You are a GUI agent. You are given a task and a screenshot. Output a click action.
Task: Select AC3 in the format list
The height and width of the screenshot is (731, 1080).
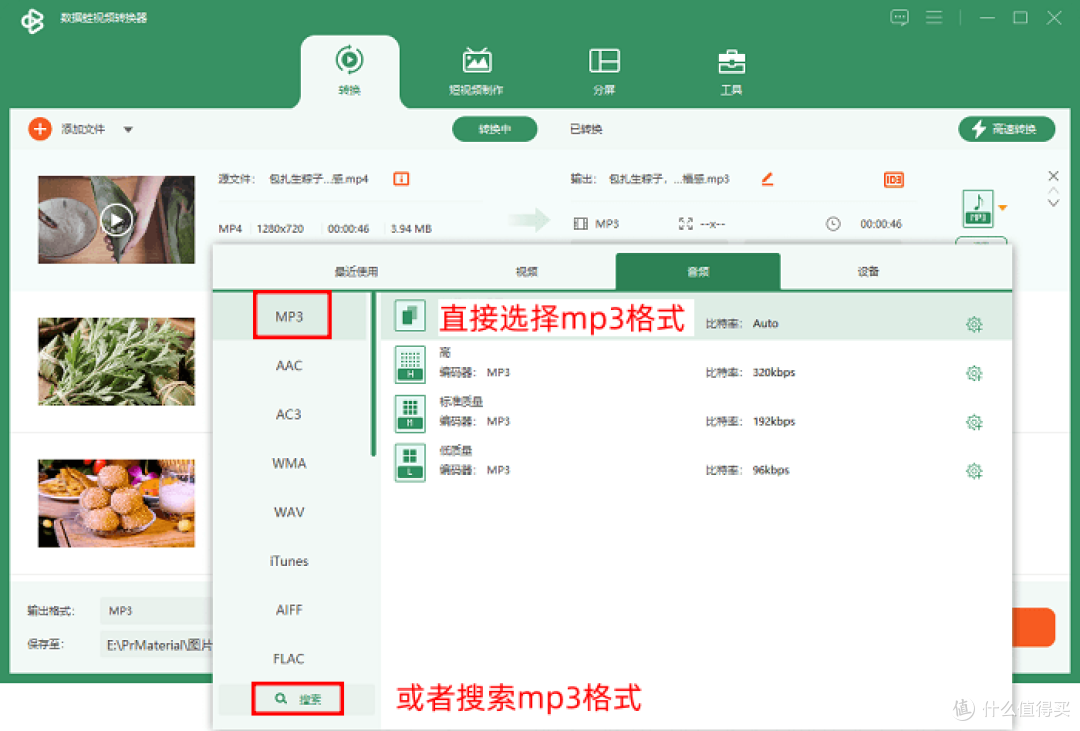tap(289, 414)
